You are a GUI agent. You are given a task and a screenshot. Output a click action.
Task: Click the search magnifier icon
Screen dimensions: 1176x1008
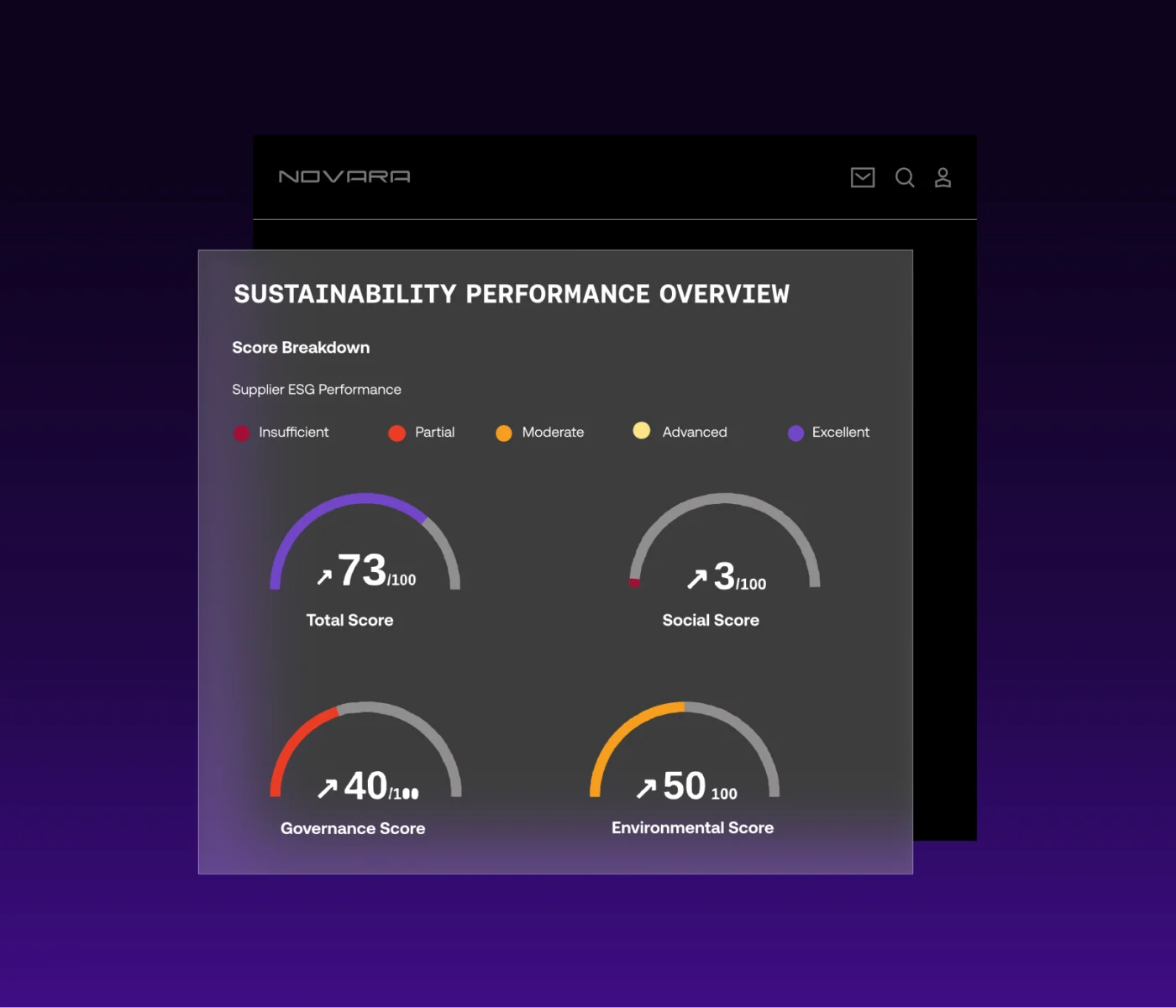coord(905,177)
